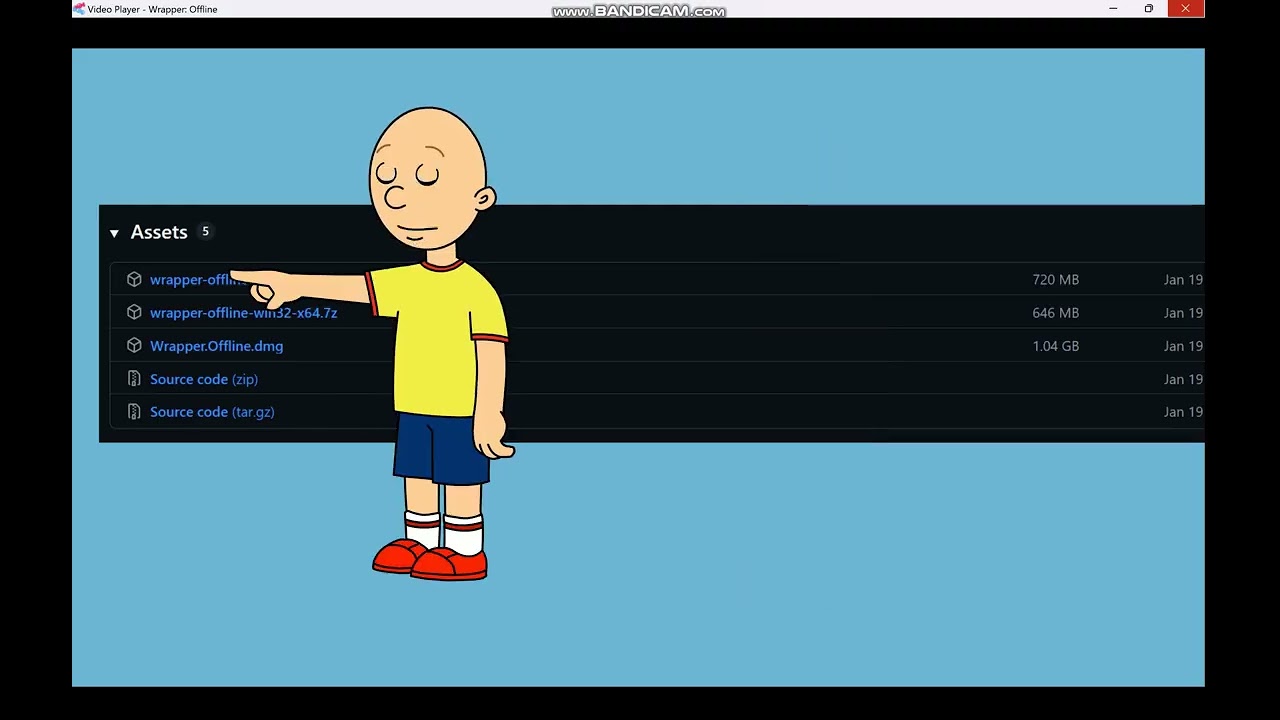Click the Jan 19 date in the Wrapper.Offline.dmg row
The image size is (1280, 720).
point(1183,346)
